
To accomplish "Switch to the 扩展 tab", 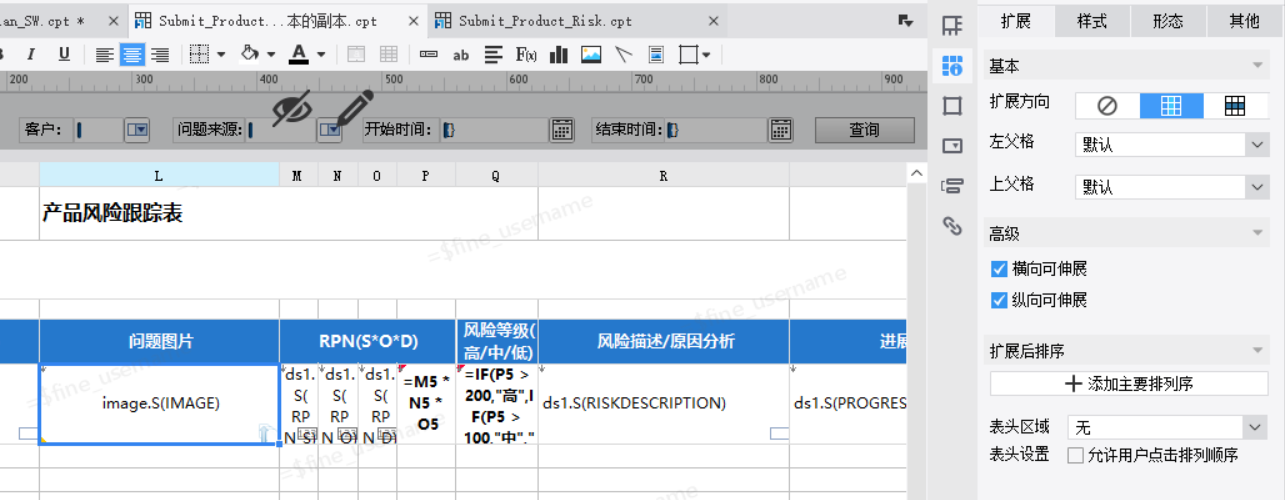I will [x=1015, y=22].
